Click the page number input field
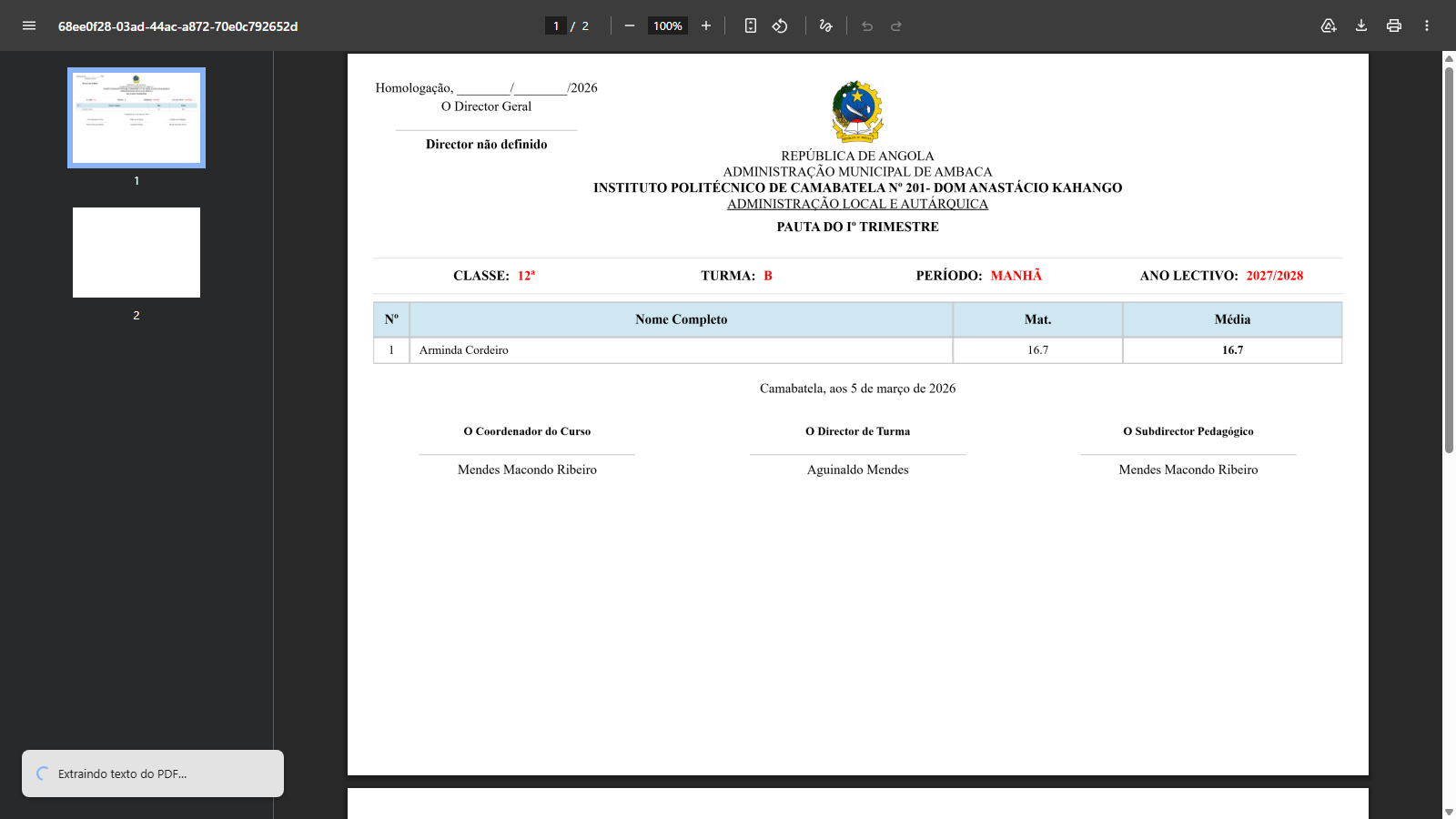1456x819 pixels. [556, 25]
